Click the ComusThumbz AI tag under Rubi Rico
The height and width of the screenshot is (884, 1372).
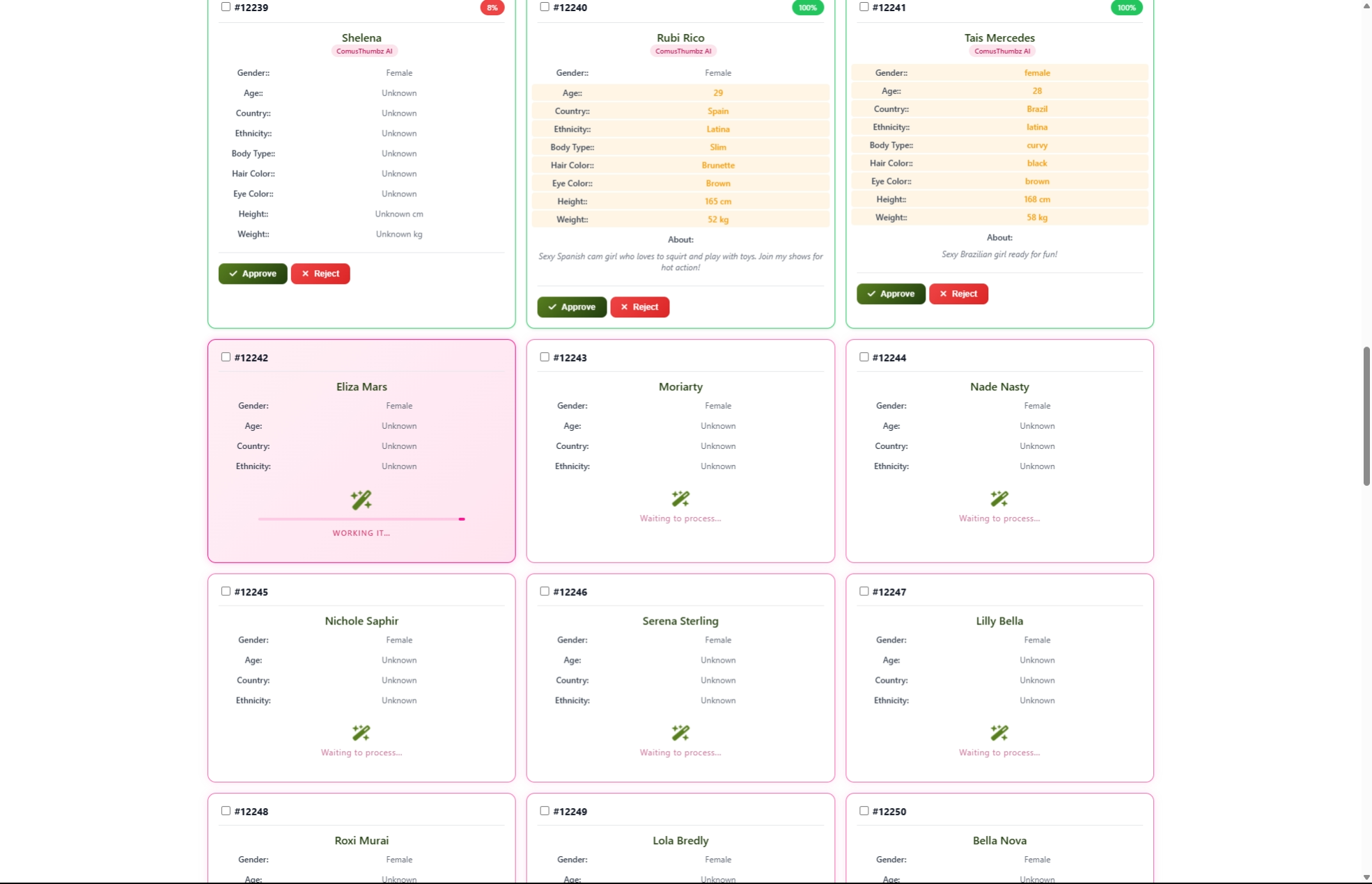click(683, 50)
